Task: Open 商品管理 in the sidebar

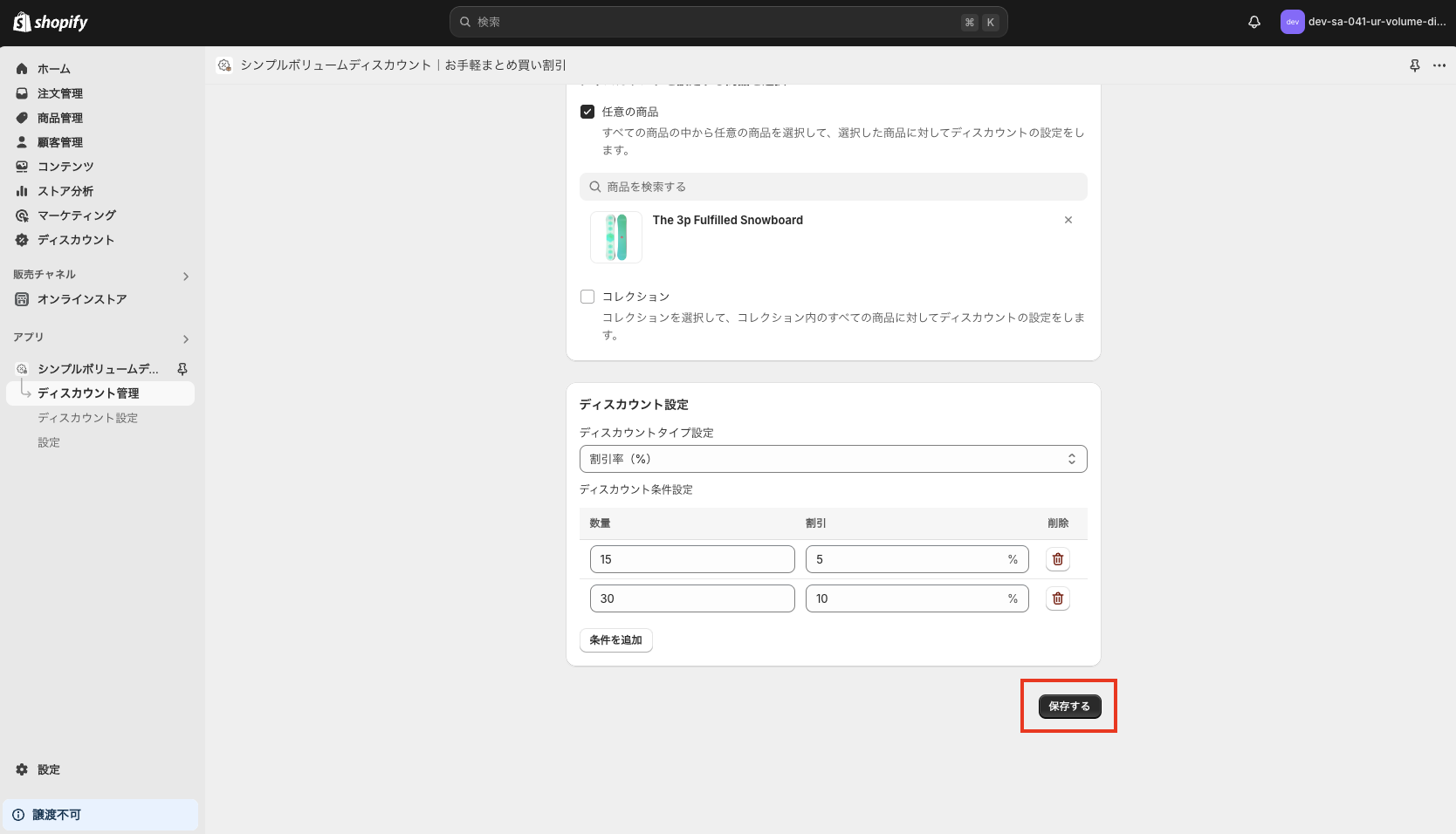Action: click(60, 118)
